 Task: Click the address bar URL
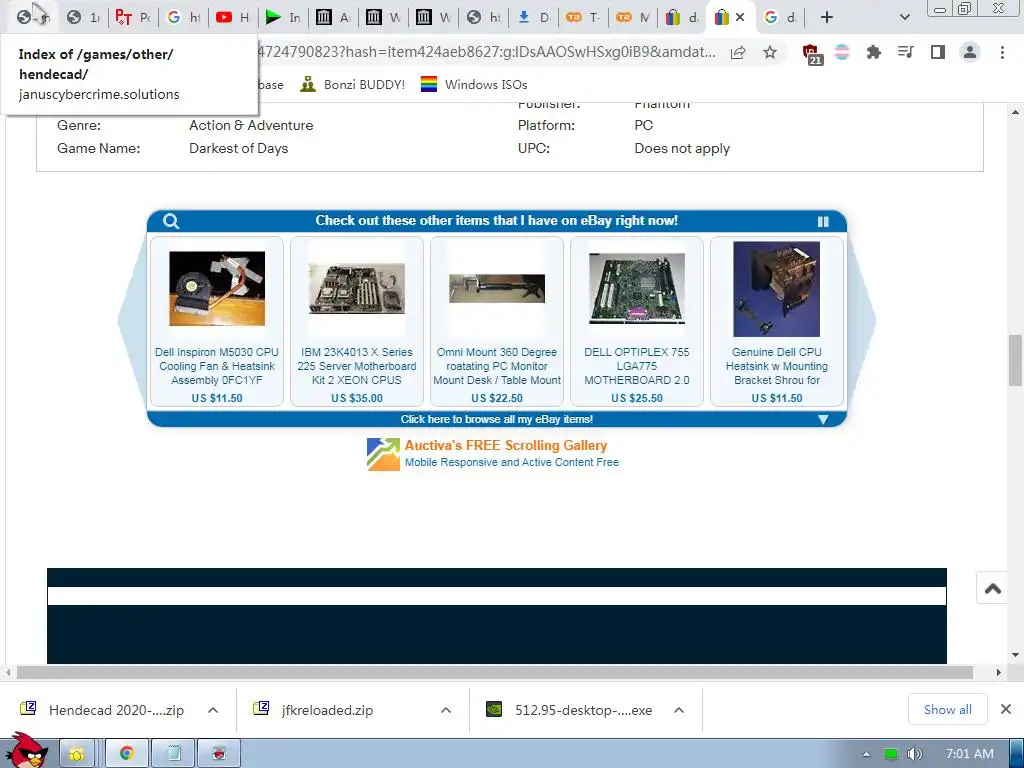point(487,52)
